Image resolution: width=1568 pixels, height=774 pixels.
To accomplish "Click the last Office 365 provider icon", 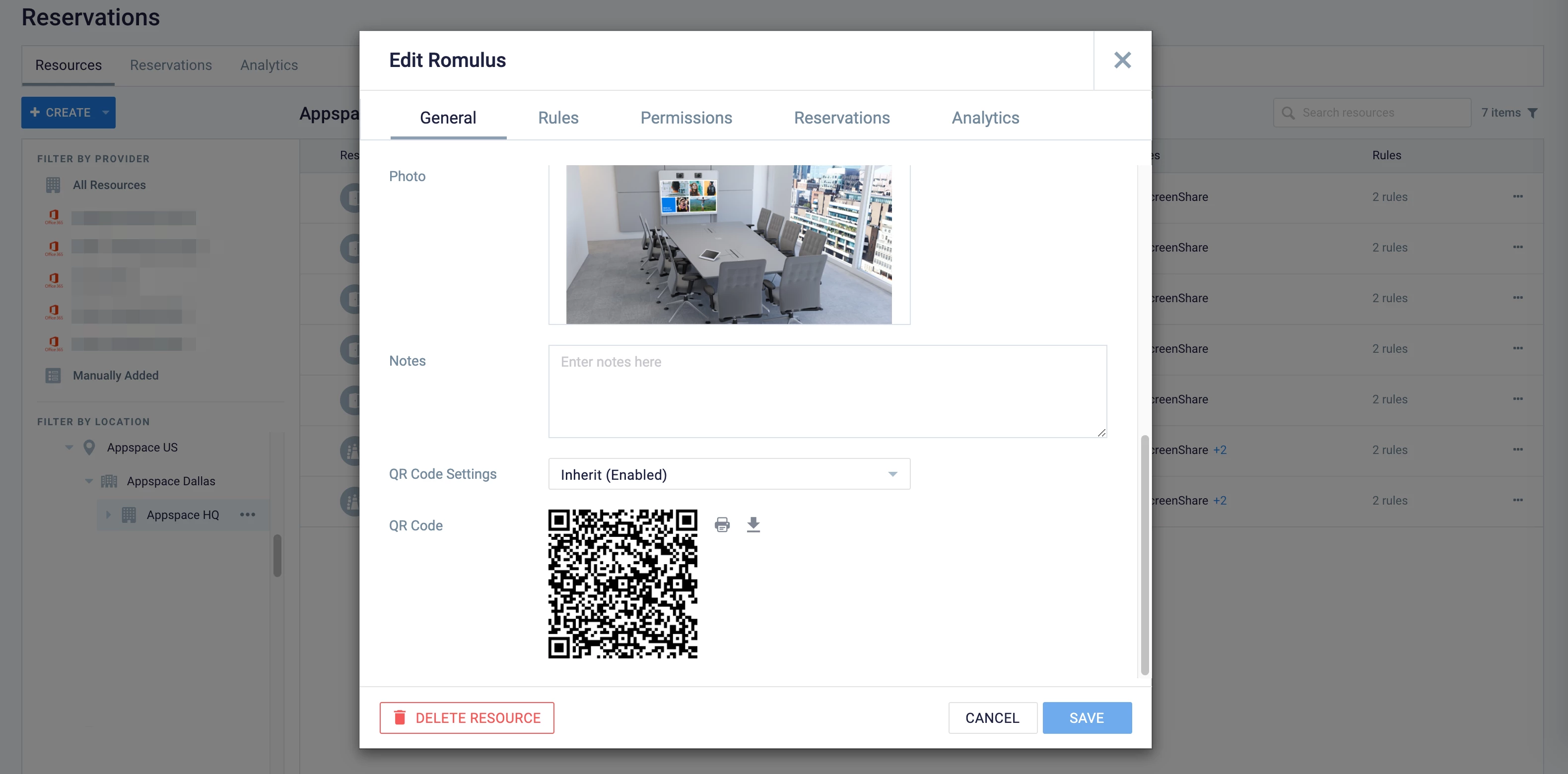I will point(54,344).
